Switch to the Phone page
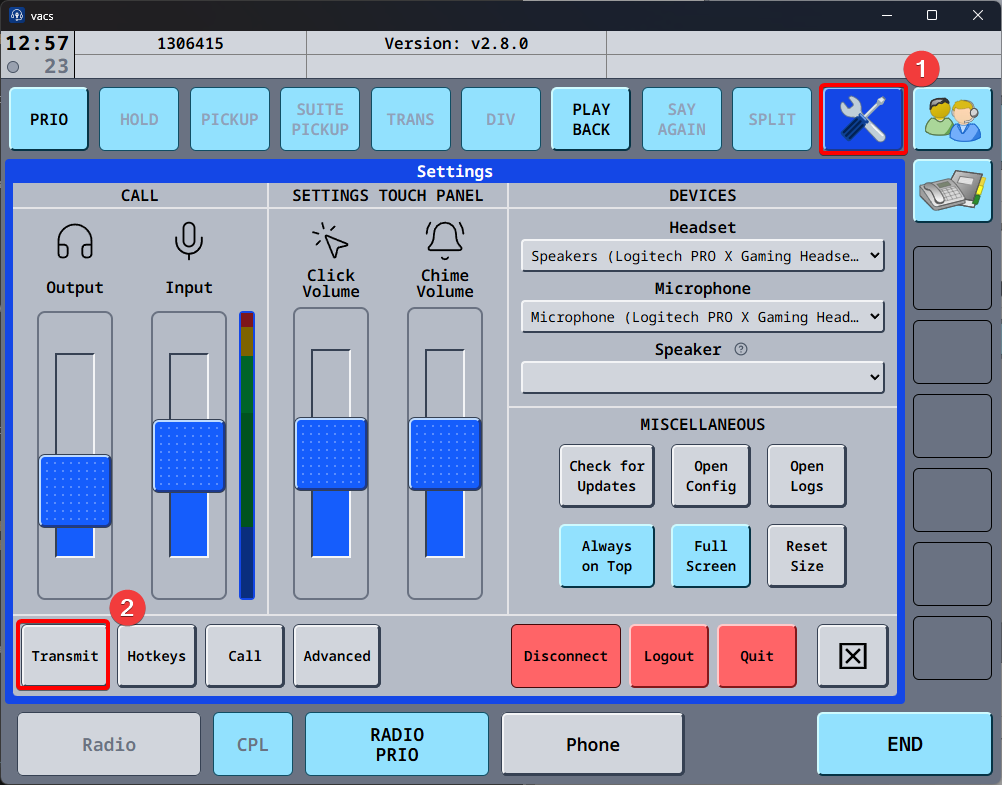The width and height of the screenshot is (1002, 785). click(592, 744)
